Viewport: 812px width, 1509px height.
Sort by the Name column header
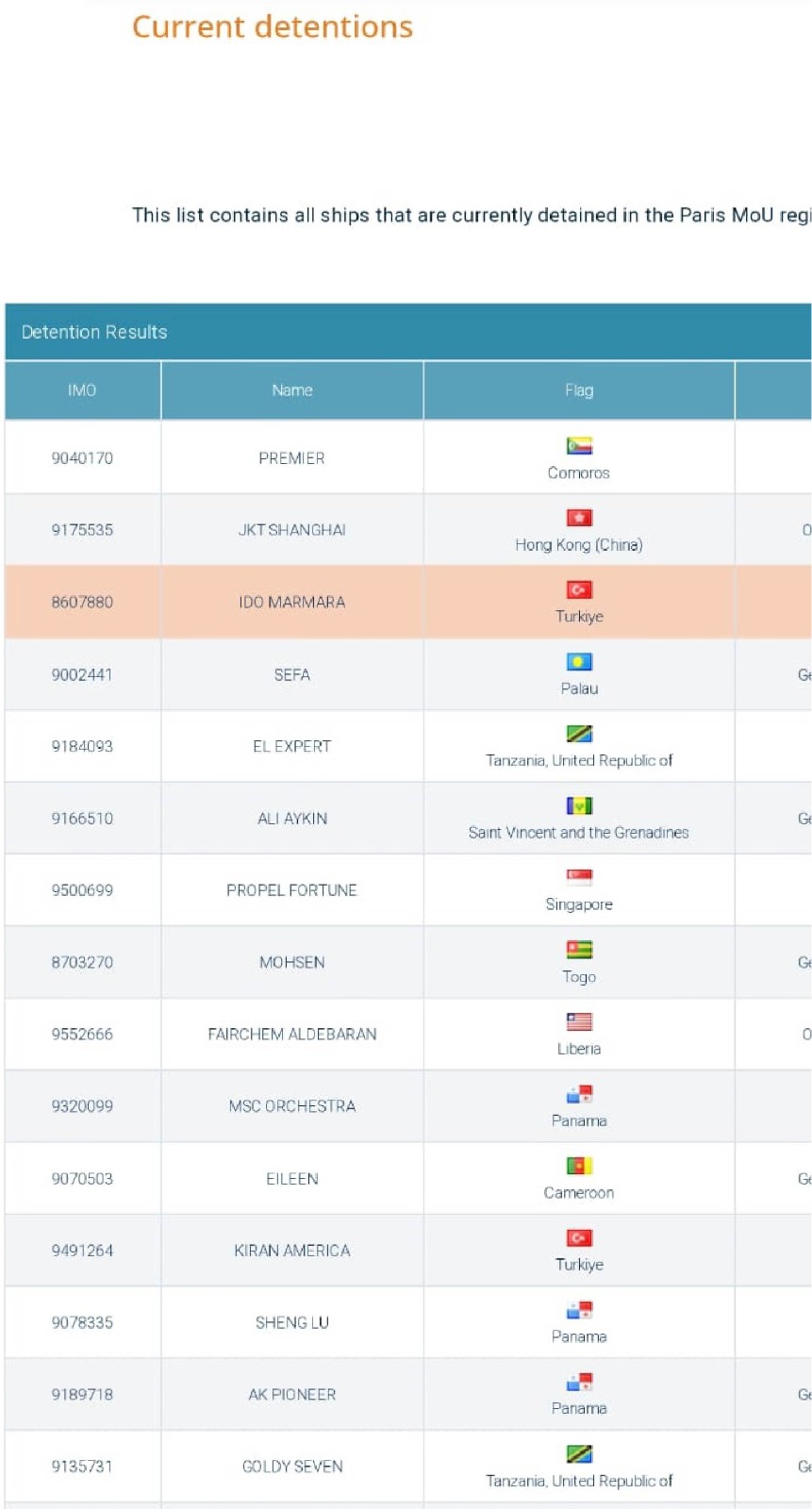pyautogui.click(x=292, y=390)
